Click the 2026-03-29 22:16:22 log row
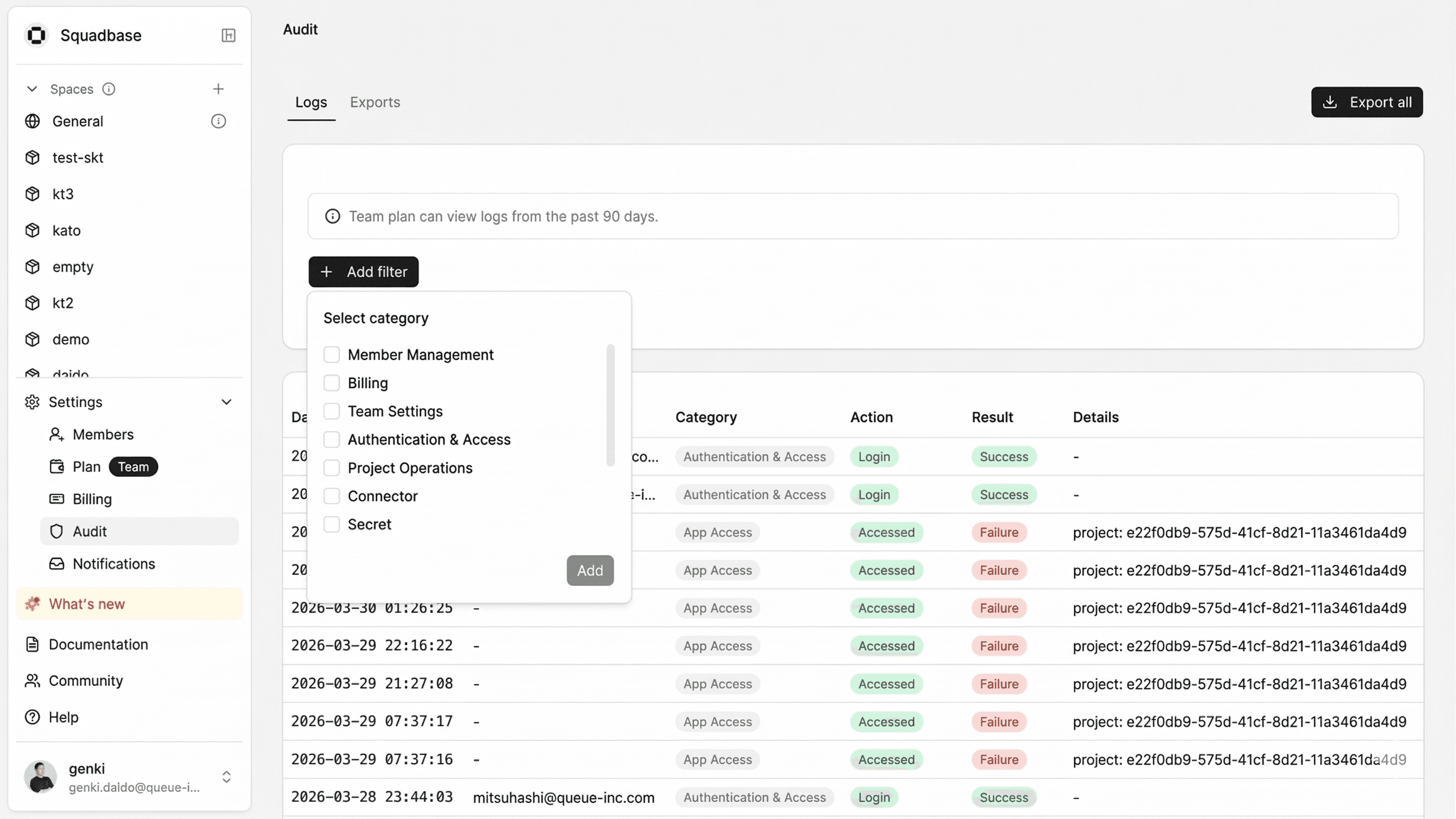The height and width of the screenshot is (819, 1456). point(853,646)
